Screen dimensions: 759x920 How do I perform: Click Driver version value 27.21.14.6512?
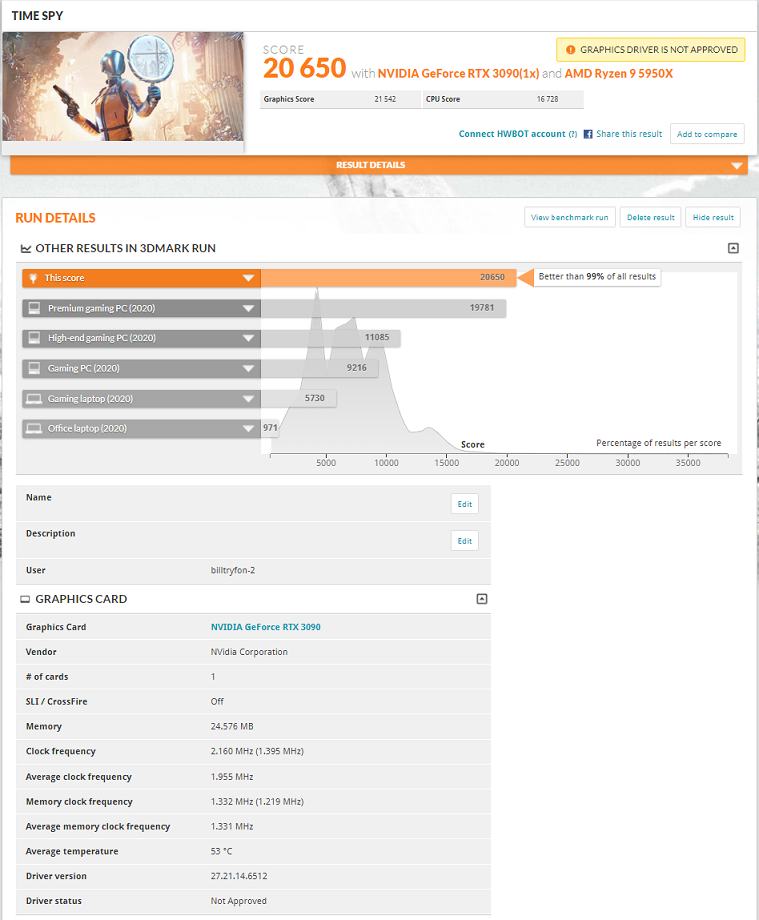239,876
